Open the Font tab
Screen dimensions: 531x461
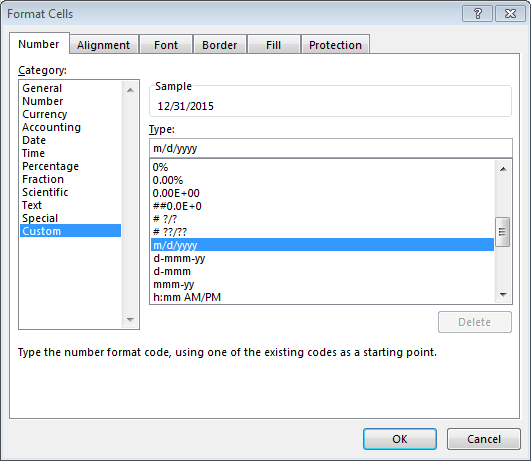pyautogui.click(x=166, y=45)
